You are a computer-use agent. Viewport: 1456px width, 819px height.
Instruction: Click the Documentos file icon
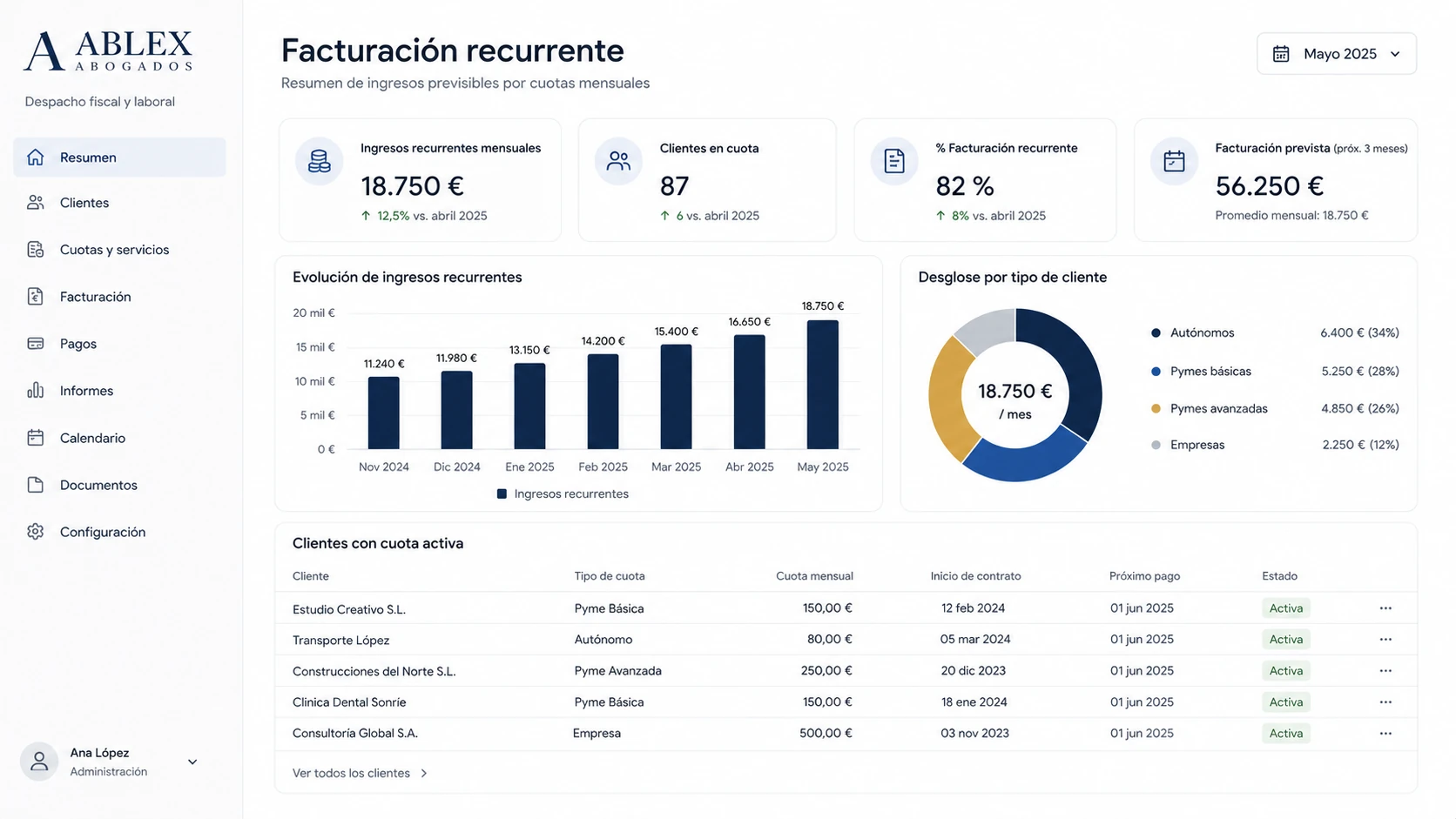[36, 485]
